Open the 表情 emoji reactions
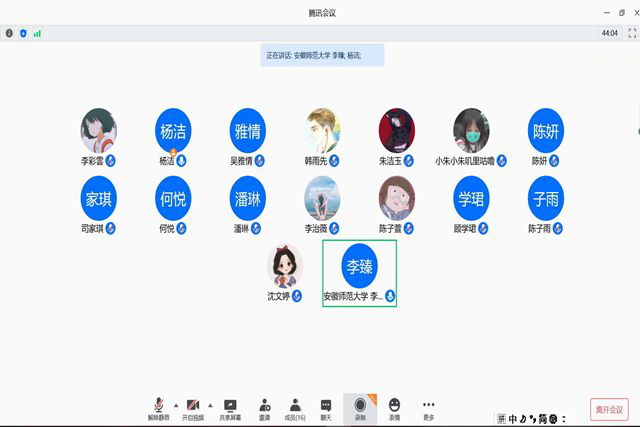The image size is (640, 427). [394, 408]
